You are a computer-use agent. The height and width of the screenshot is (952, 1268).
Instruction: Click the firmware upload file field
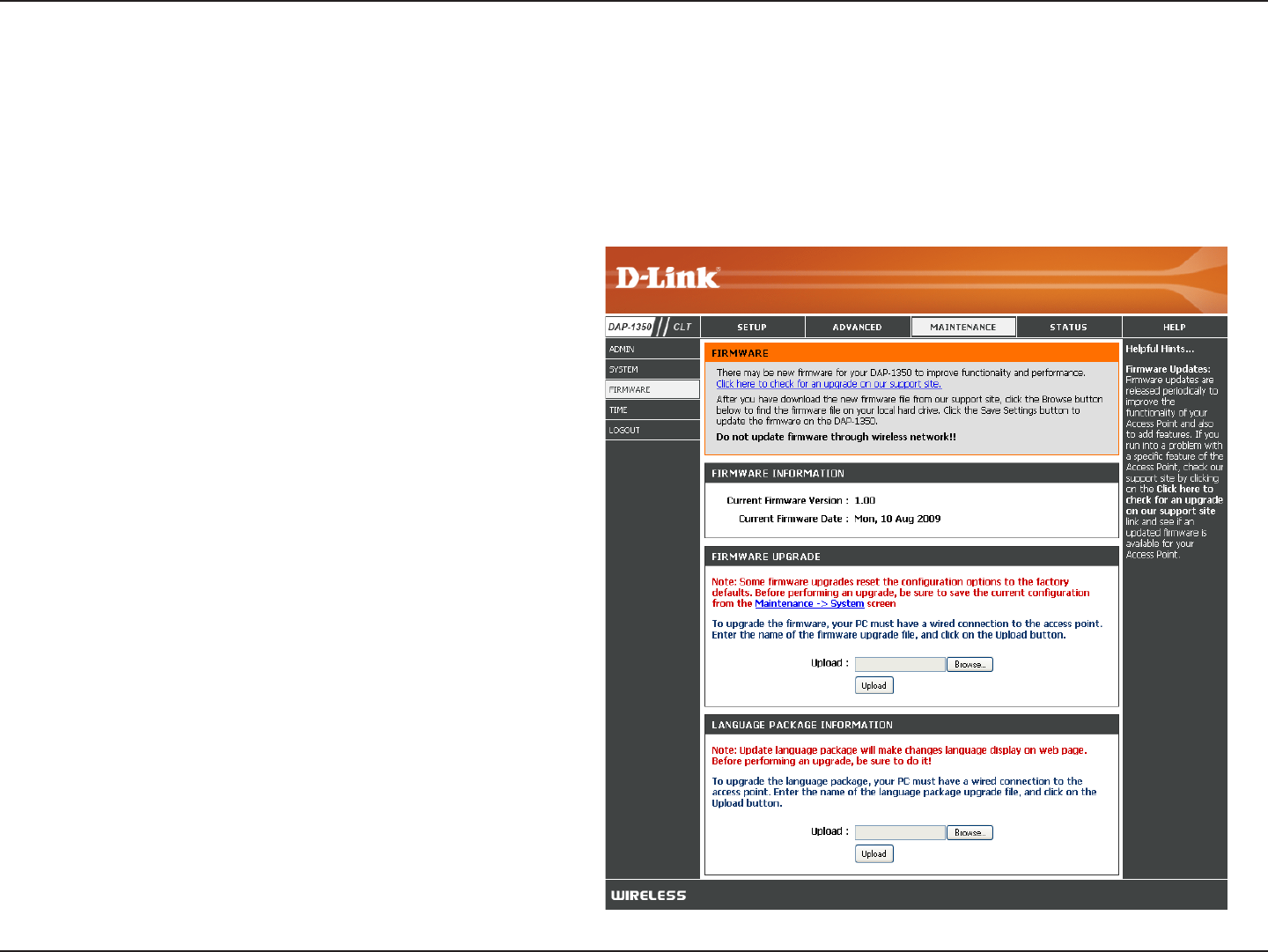click(x=900, y=665)
